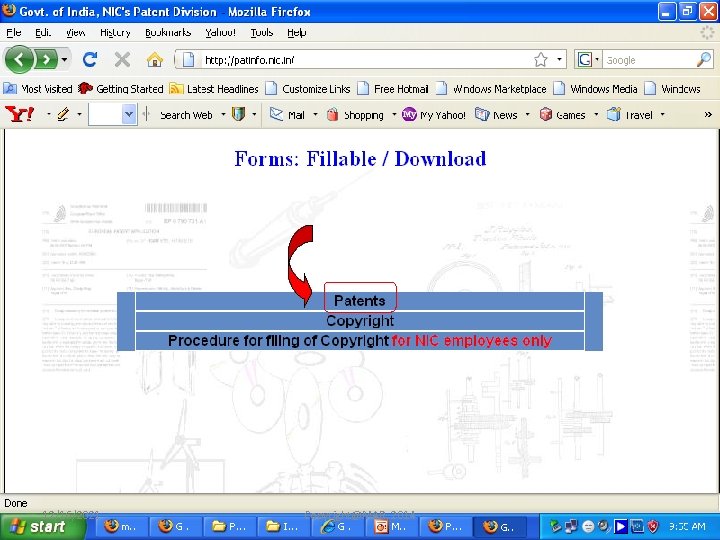Click the Stop loading X icon

(122, 59)
